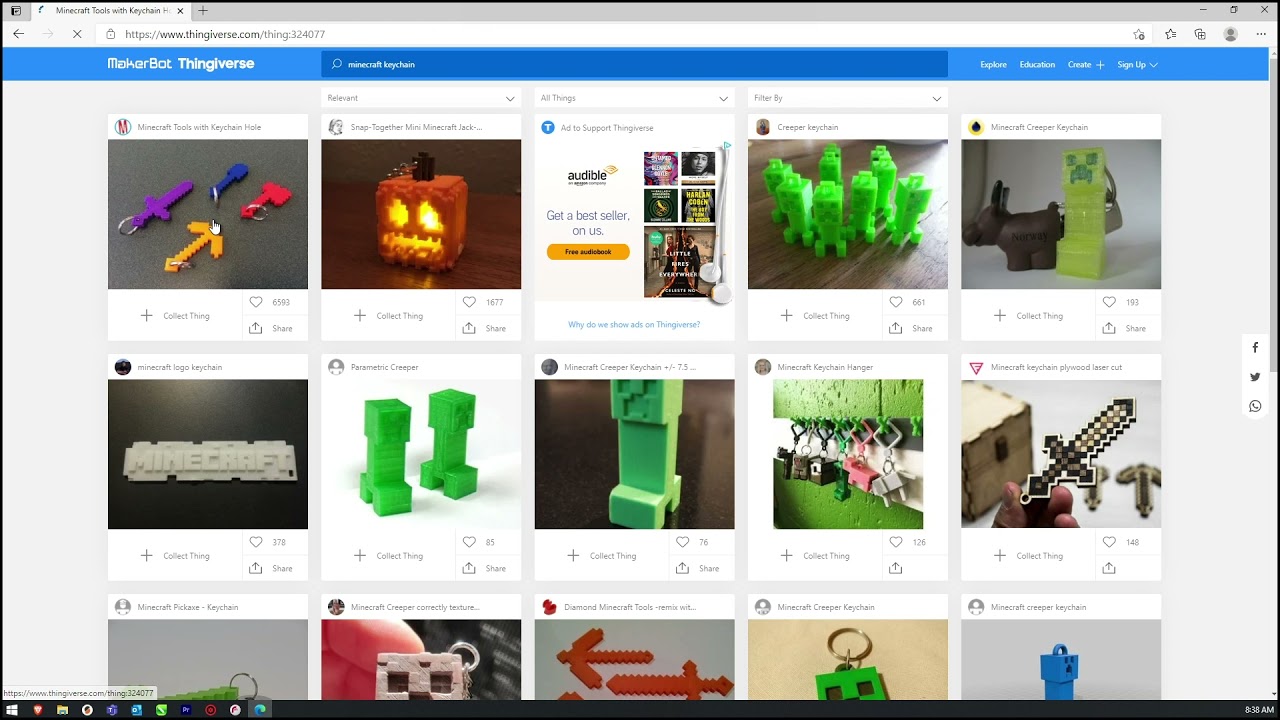The width and height of the screenshot is (1280, 720).
Task: Like the Snap-Together Mini Minecraft Jack card
Action: coord(469,302)
